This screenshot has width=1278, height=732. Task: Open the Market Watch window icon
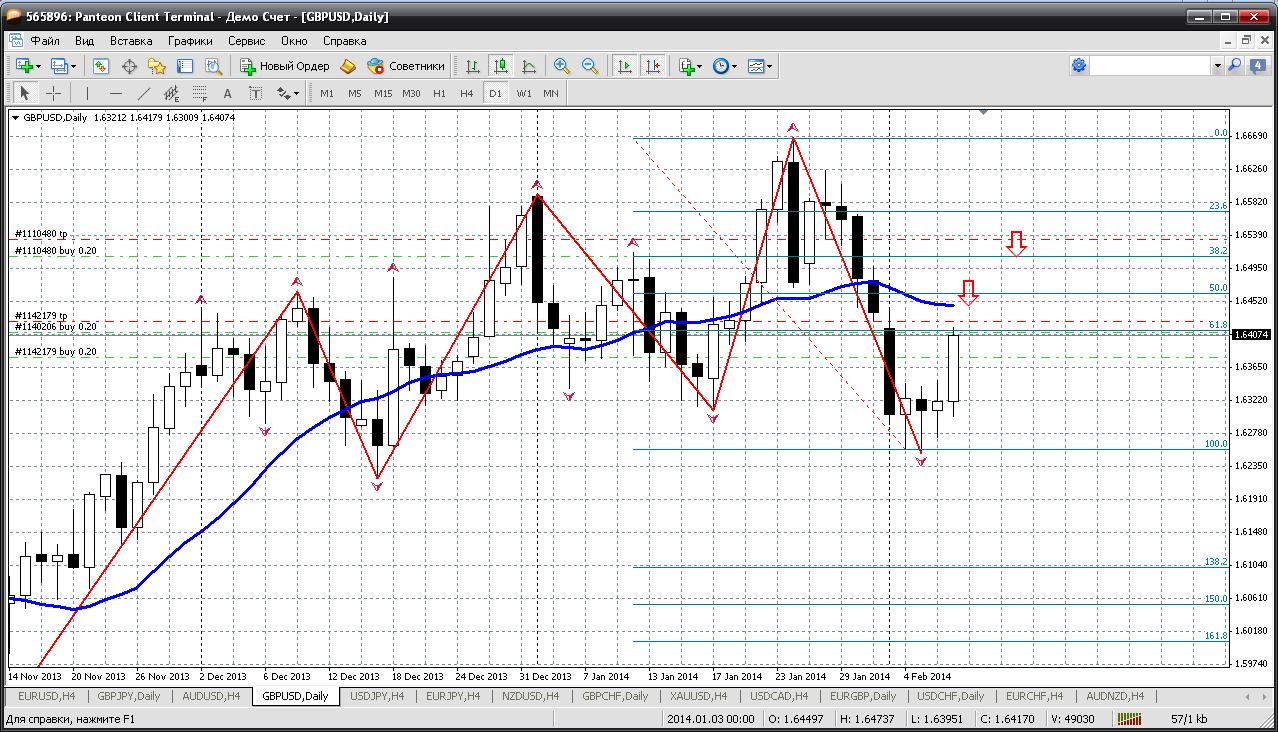pyautogui.click(x=101, y=66)
